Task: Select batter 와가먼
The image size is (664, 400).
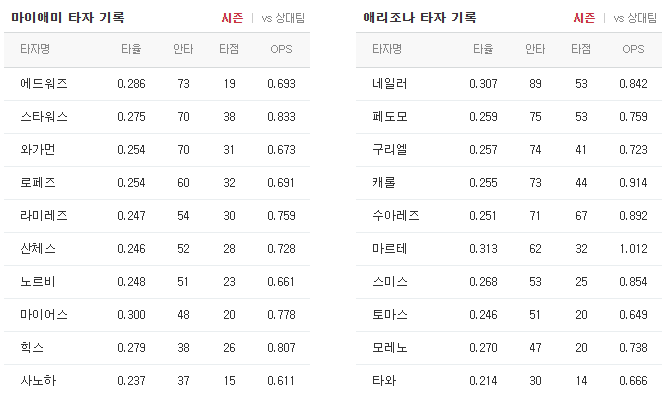Action: click(x=38, y=149)
